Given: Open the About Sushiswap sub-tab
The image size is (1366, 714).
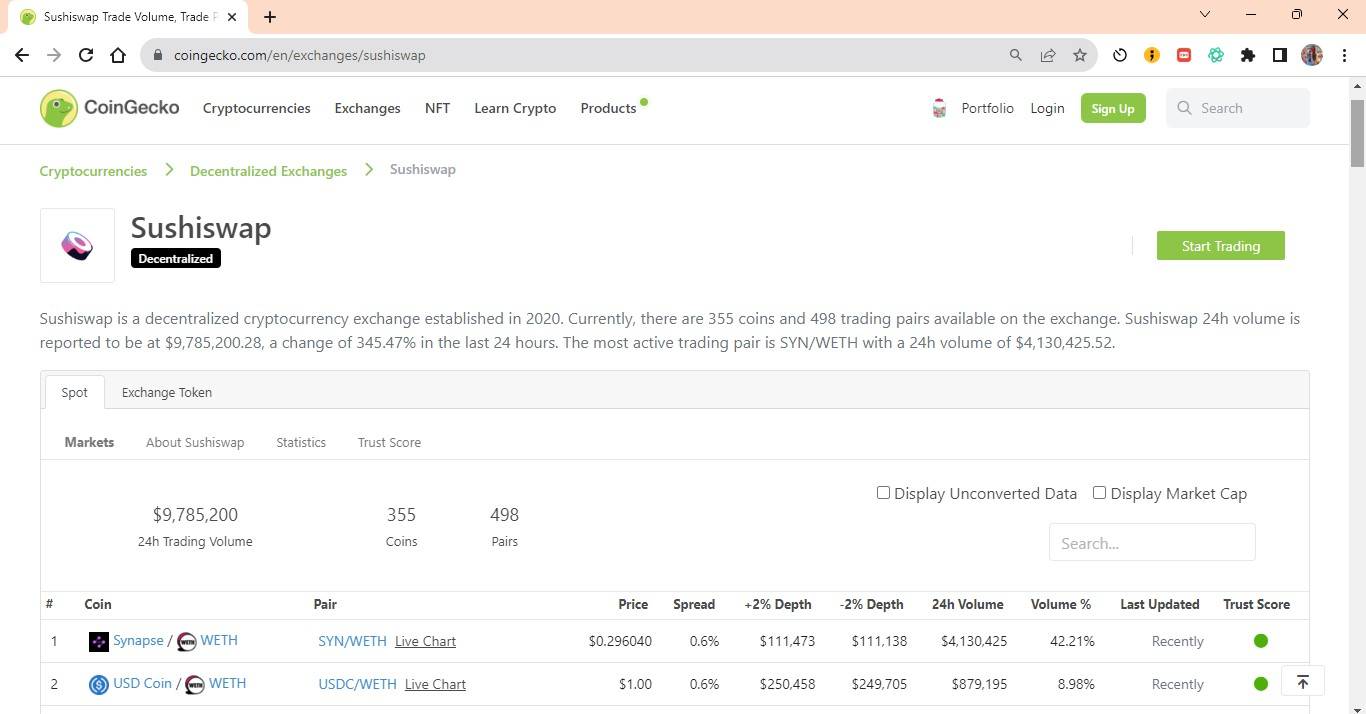Looking at the screenshot, I should pyautogui.click(x=195, y=442).
